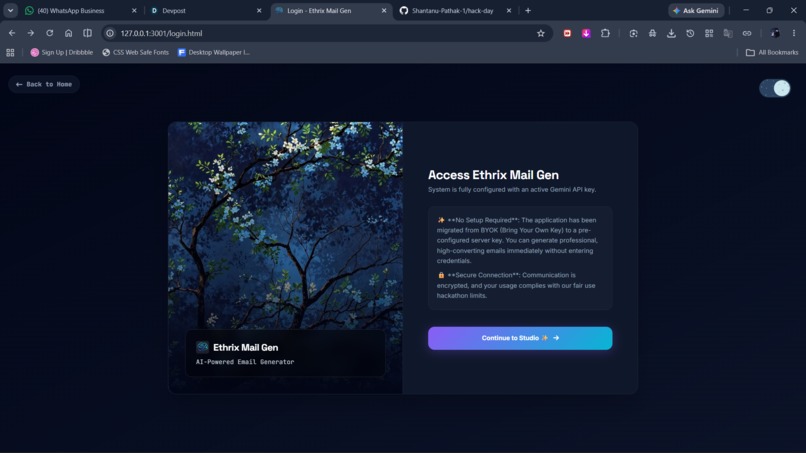This screenshot has height=453, width=806.
Task: Open Desktop Wallpaper bookmark
Action: pos(213,52)
